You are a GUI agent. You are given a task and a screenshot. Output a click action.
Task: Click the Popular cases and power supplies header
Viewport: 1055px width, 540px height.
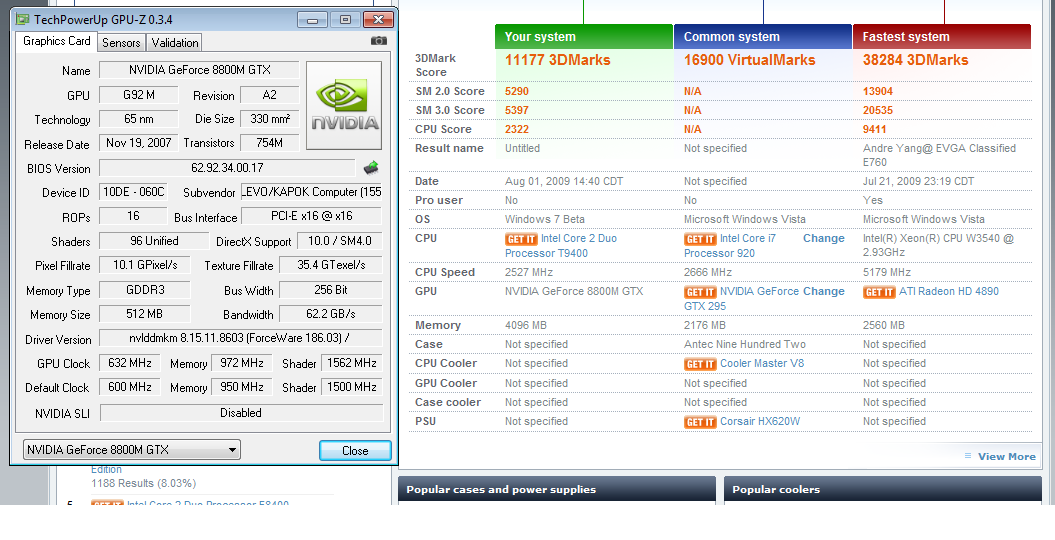click(556, 490)
